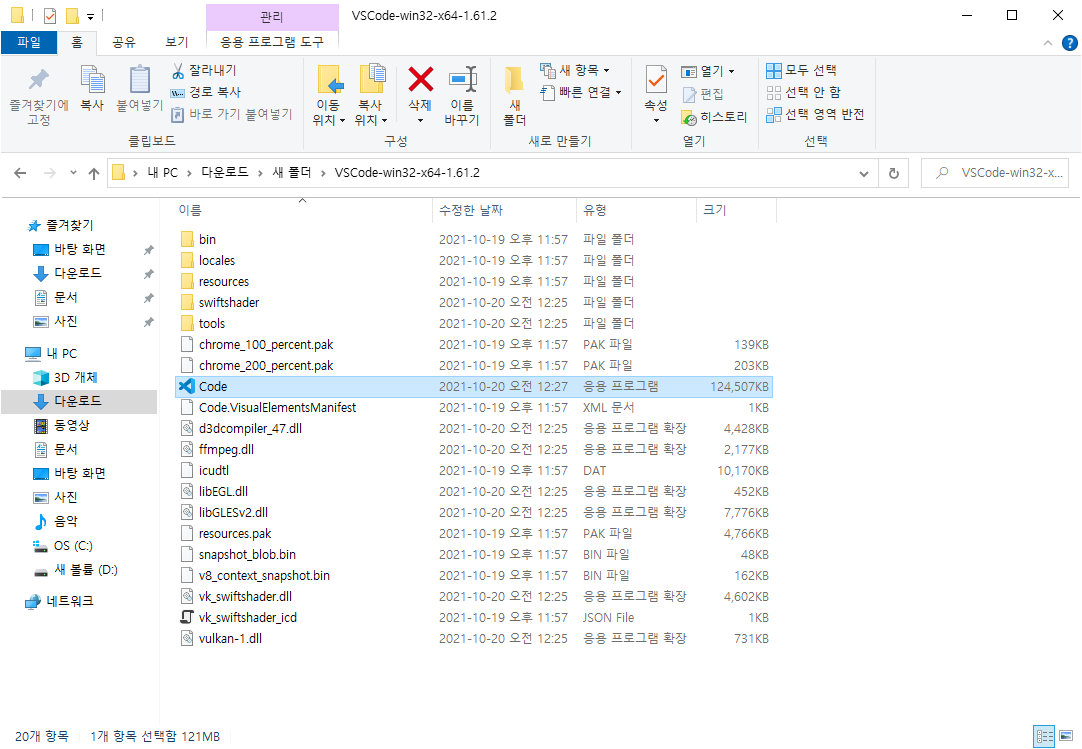Select chrome_100_percent.pak file
The height and width of the screenshot is (749, 1082).
click(x=474, y=344)
